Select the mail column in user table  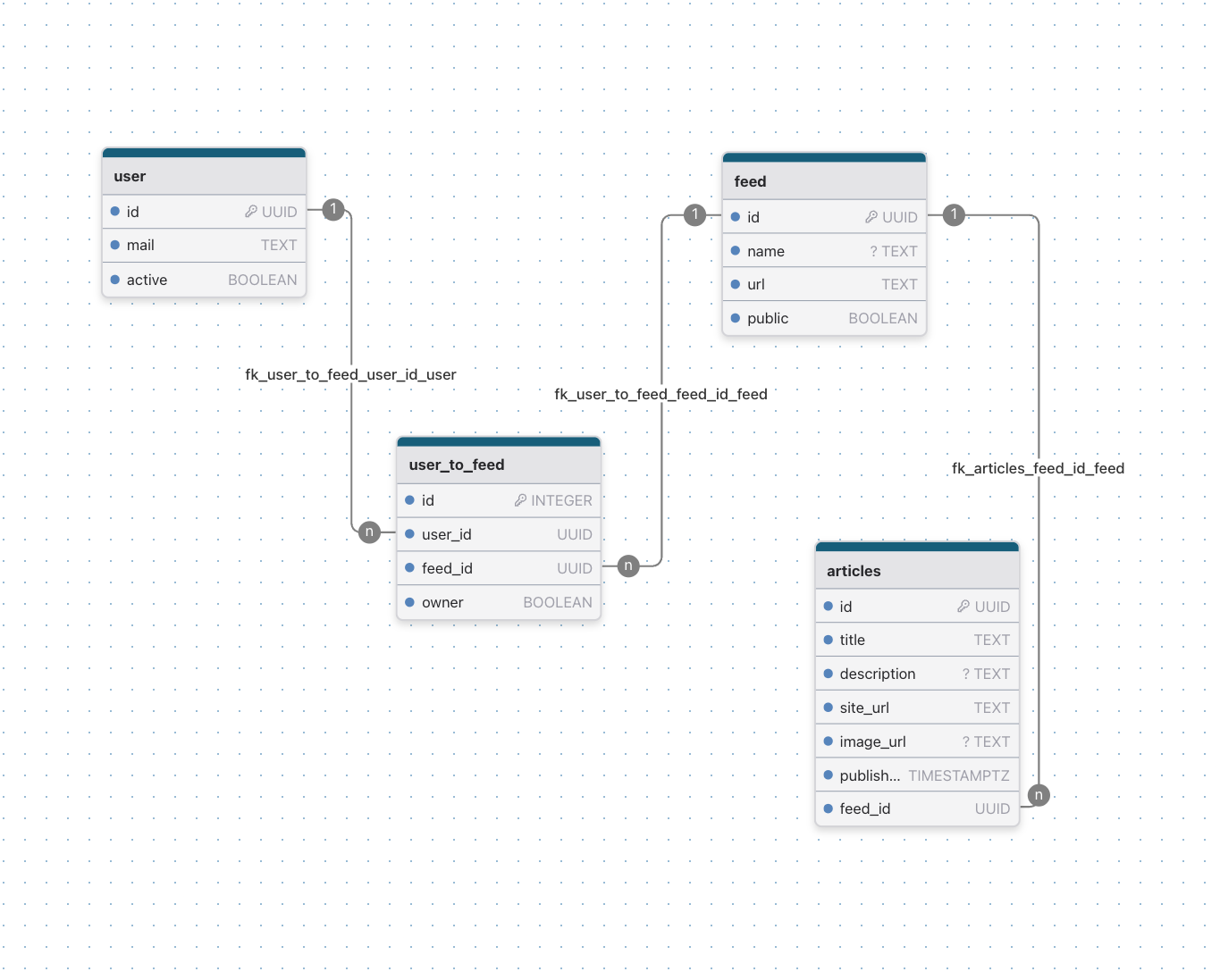pyautogui.click(x=204, y=245)
